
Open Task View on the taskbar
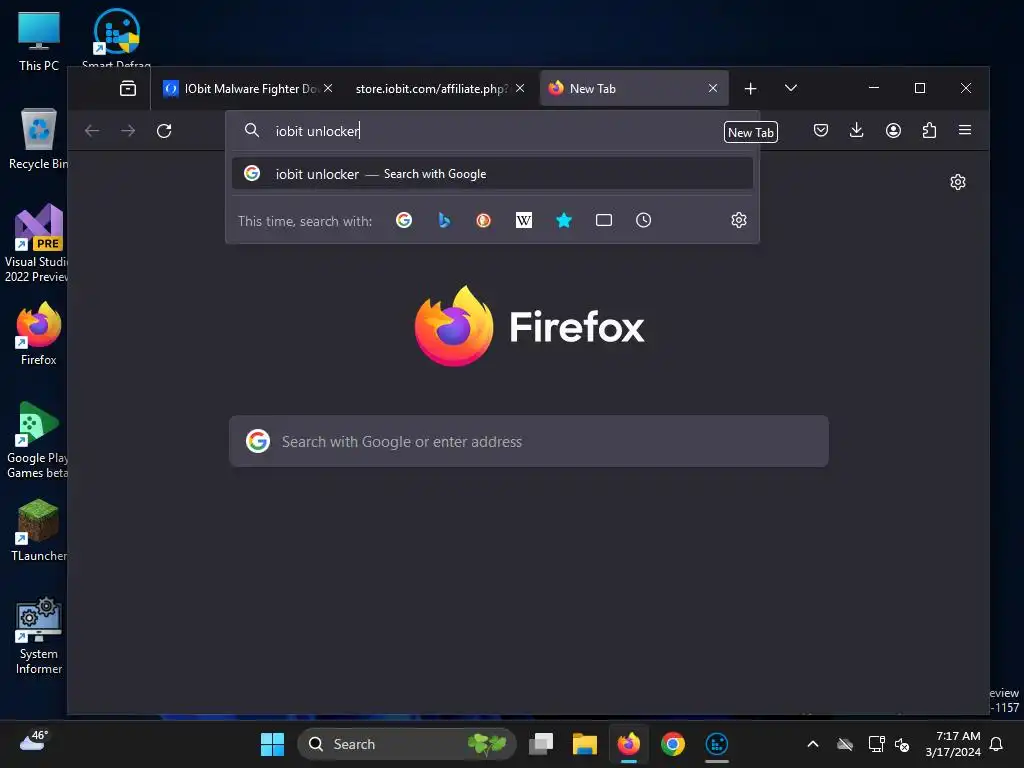click(x=541, y=744)
